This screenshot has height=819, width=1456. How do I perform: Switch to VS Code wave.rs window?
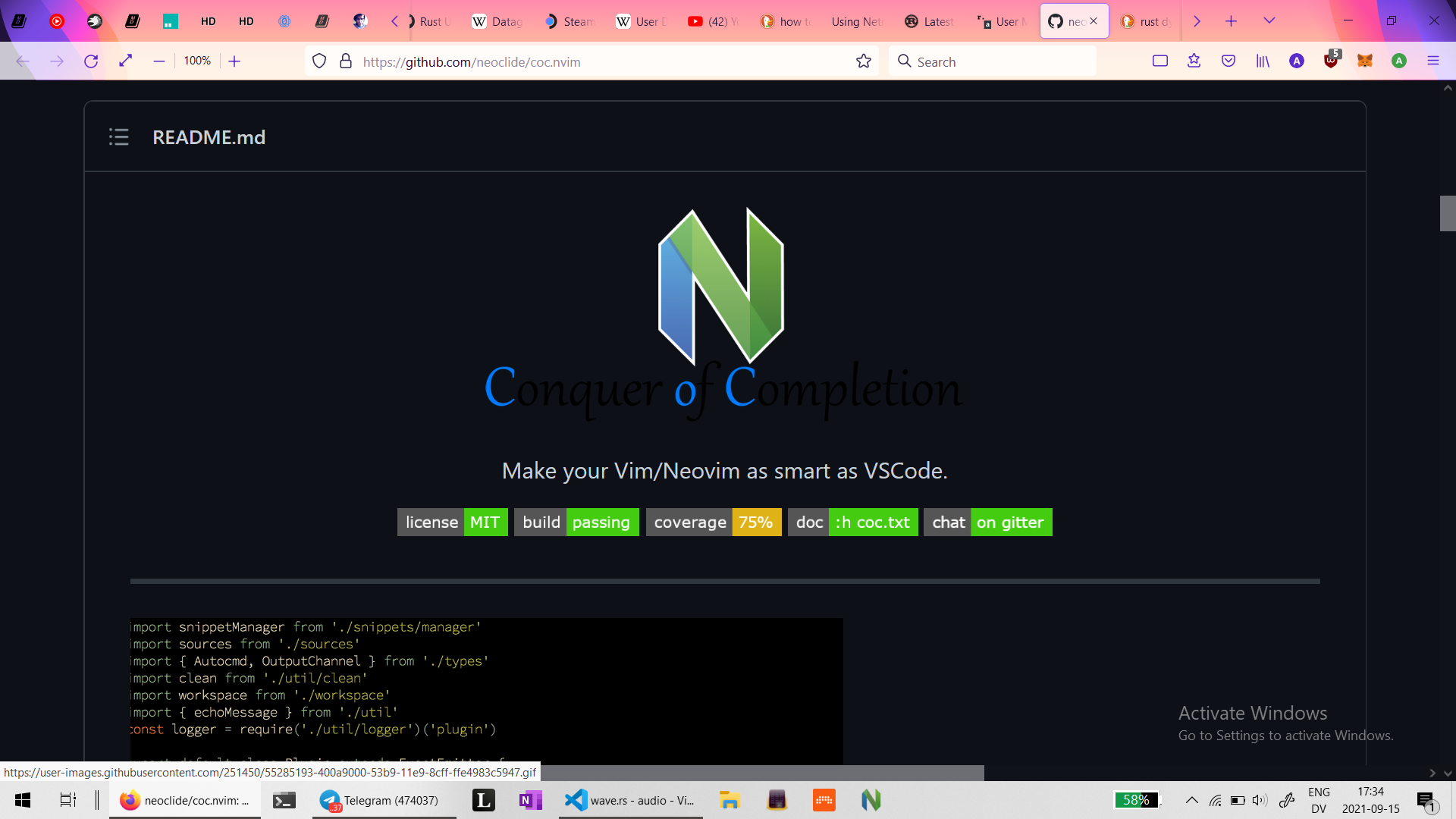click(x=631, y=800)
